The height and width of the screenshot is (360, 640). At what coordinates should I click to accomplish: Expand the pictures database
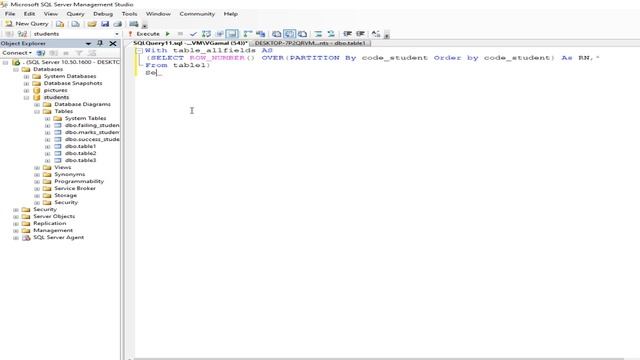pos(27,90)
